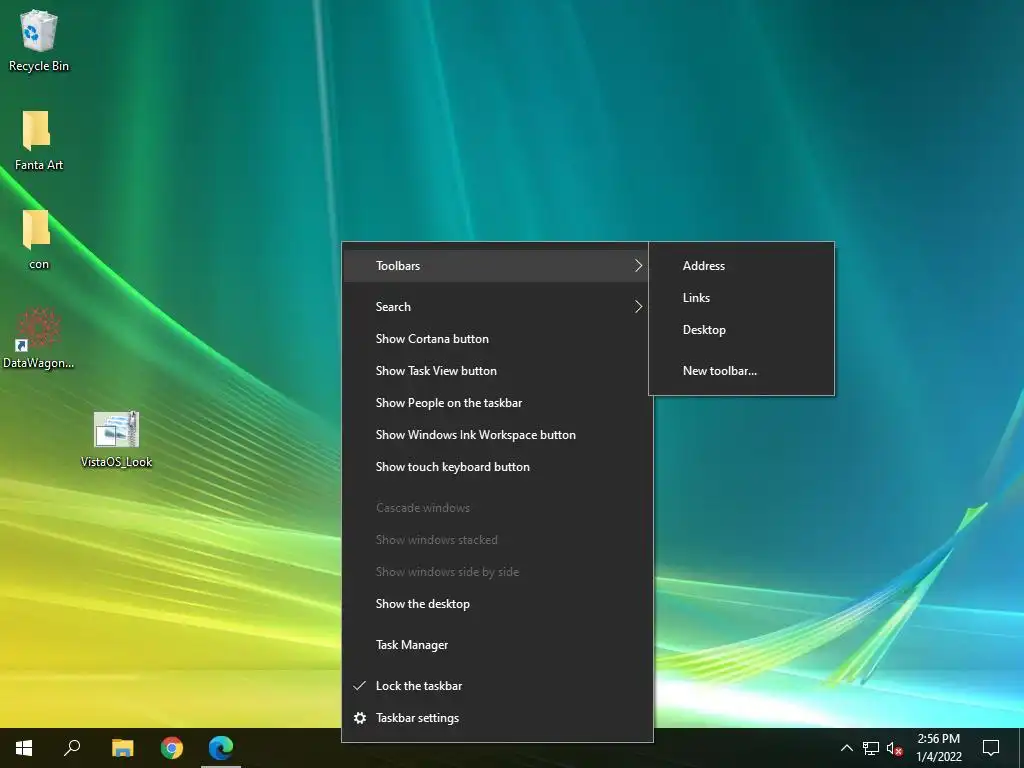This screenshot has height=768, width=1024.
Task: Click the taskbar search magnifier icon
Action: [x=72, y=748]
